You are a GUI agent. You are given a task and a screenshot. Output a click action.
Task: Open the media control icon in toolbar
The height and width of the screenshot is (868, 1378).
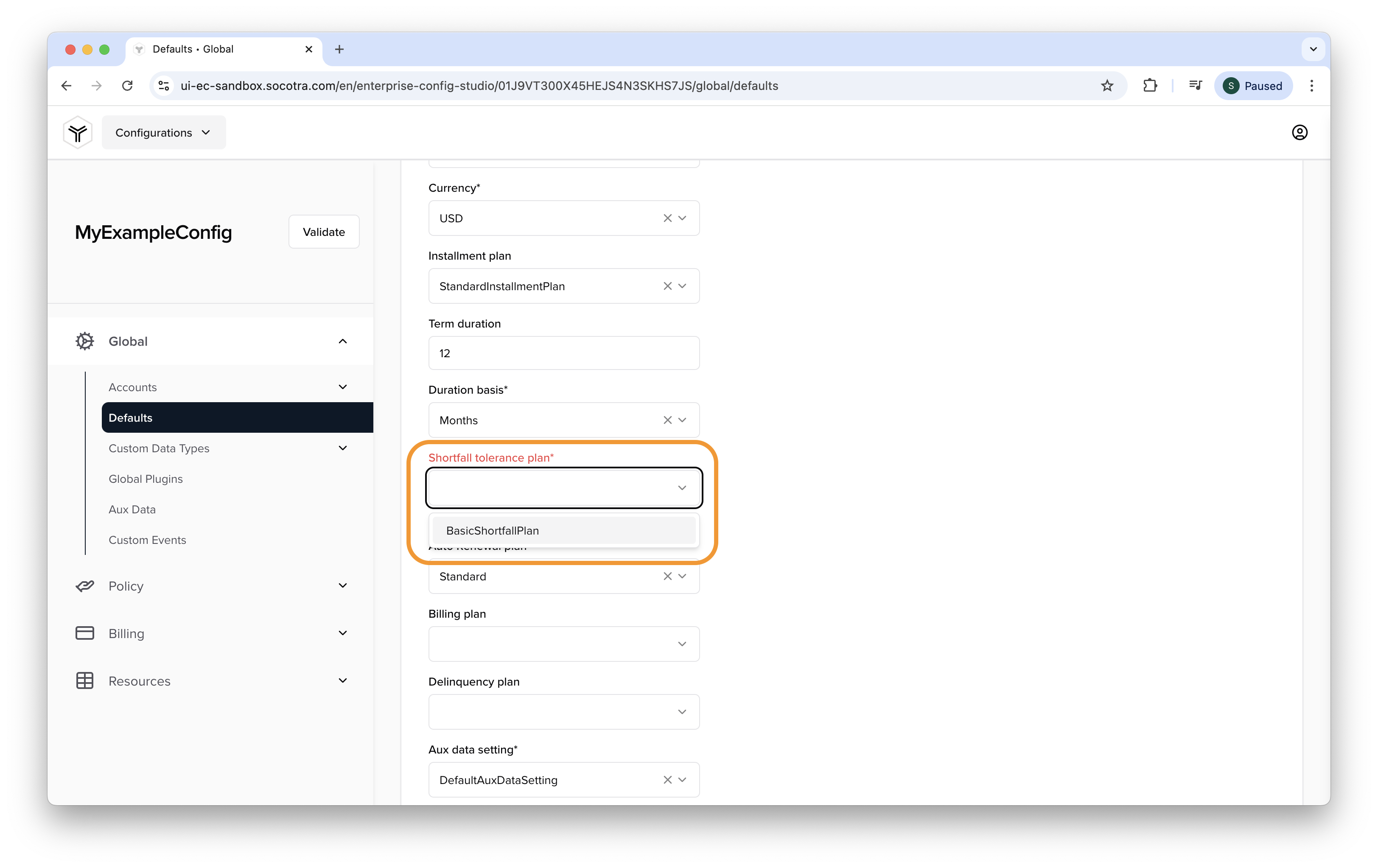point(1195,86)
